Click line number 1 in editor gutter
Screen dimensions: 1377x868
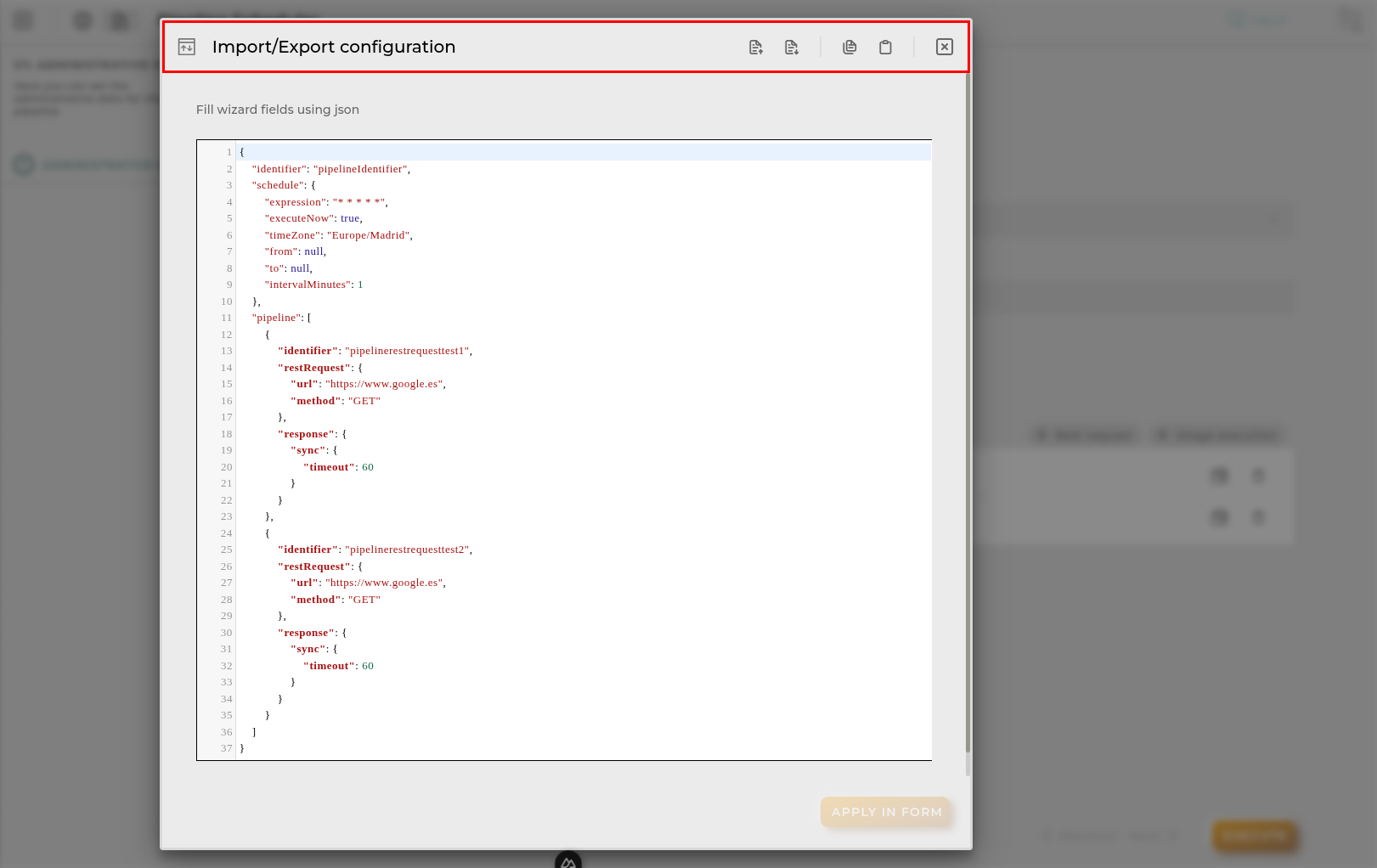pos(229,152)
